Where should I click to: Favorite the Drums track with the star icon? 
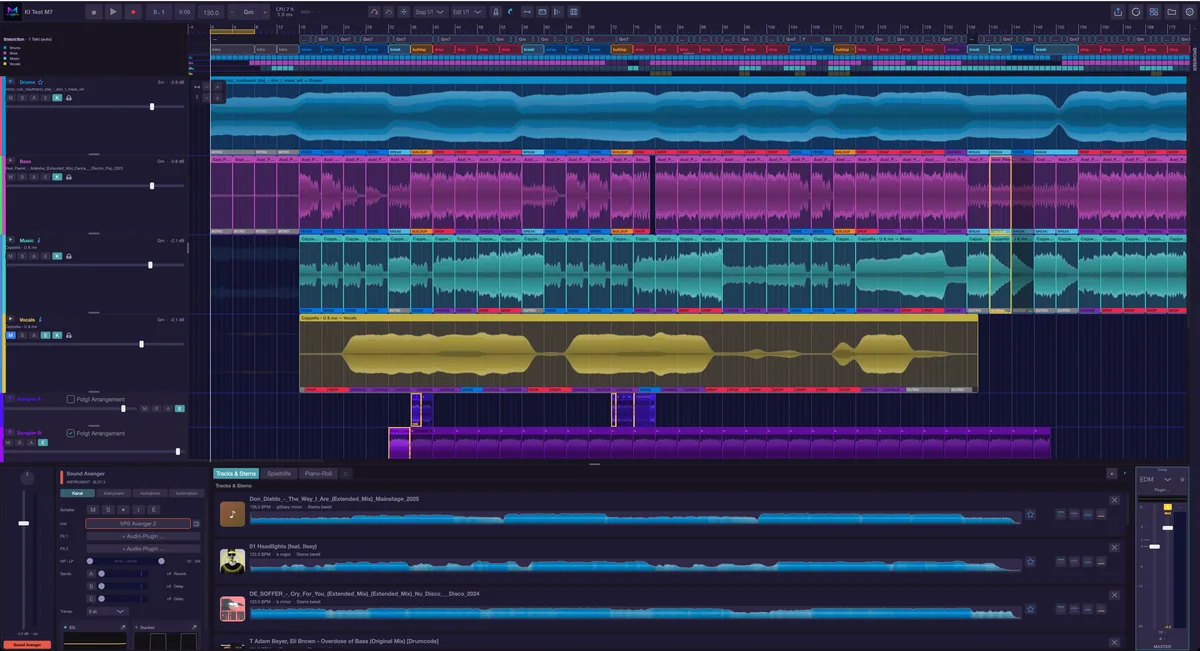point(40,82)
